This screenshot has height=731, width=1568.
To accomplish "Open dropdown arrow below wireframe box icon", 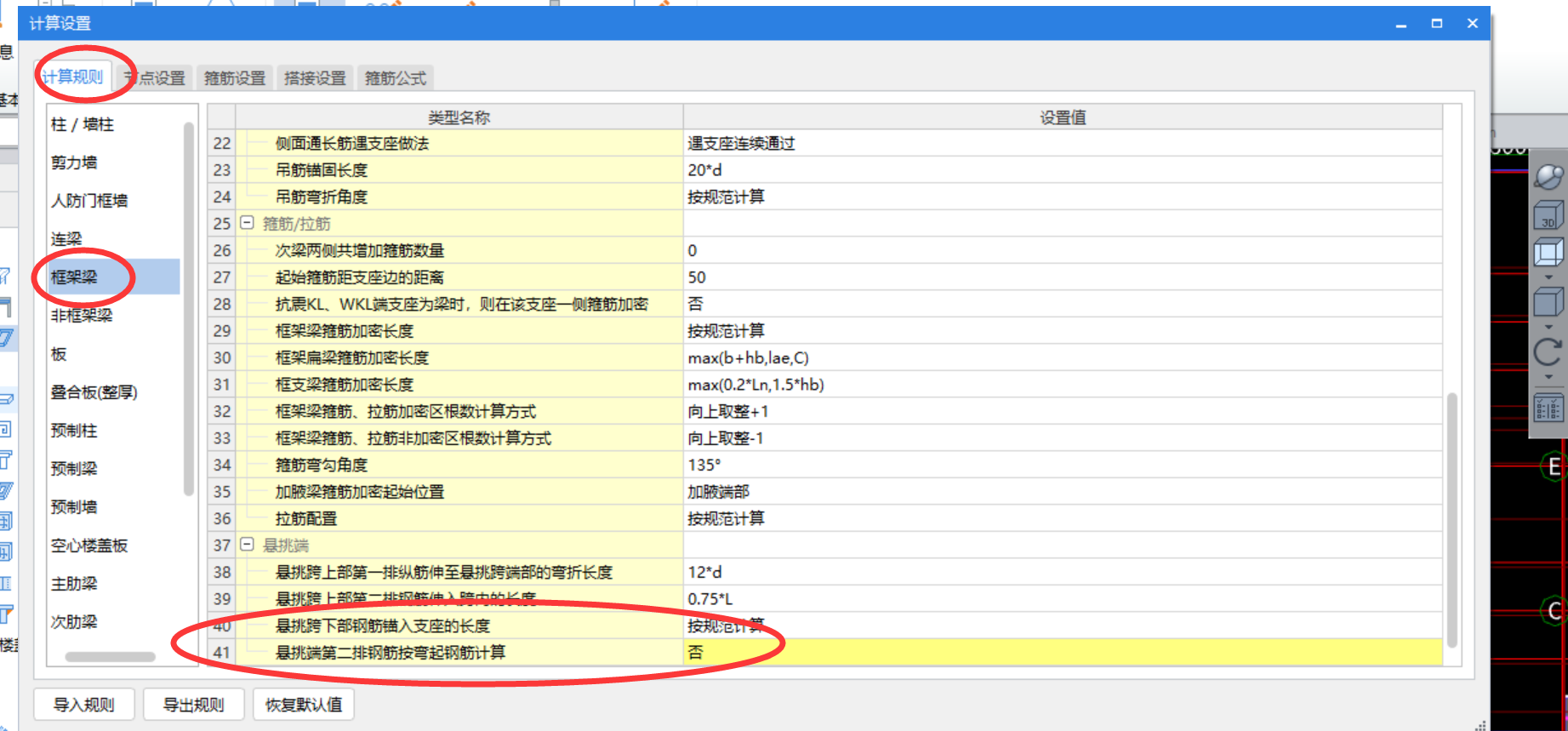I will [x=1548, y=277].
